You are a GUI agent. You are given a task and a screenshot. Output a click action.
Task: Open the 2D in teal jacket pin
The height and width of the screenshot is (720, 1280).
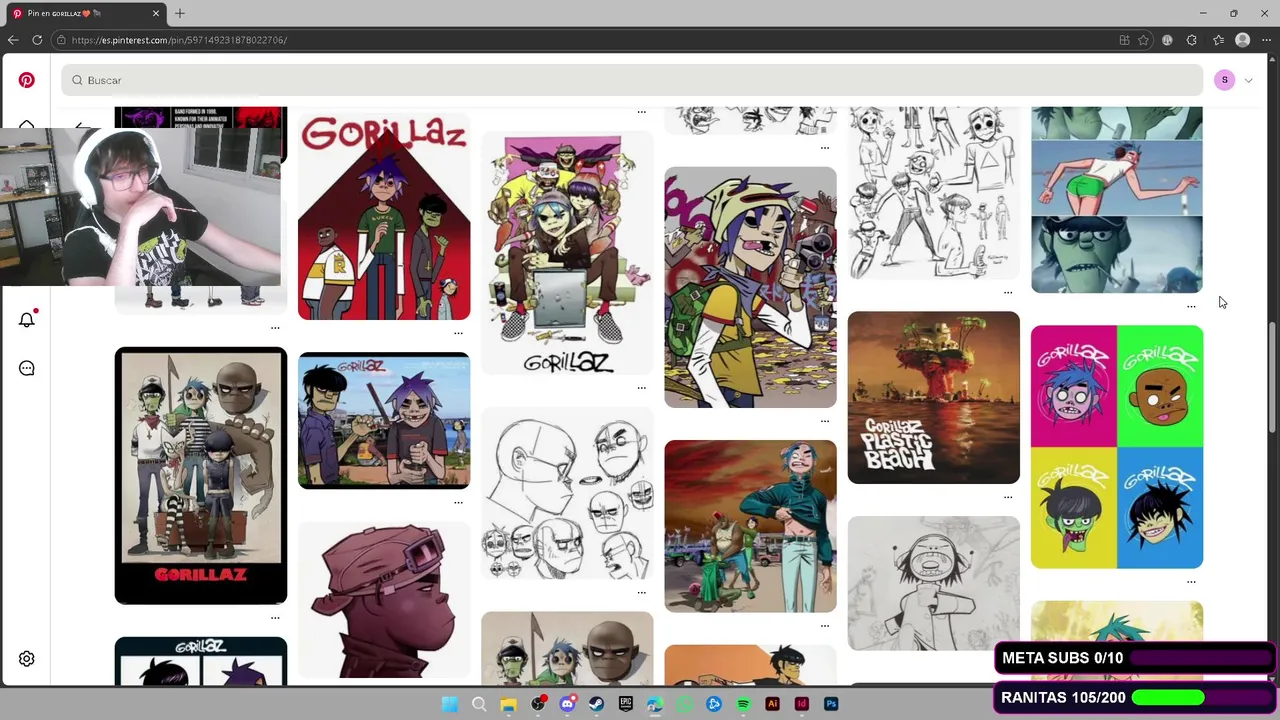pos(750,526)
